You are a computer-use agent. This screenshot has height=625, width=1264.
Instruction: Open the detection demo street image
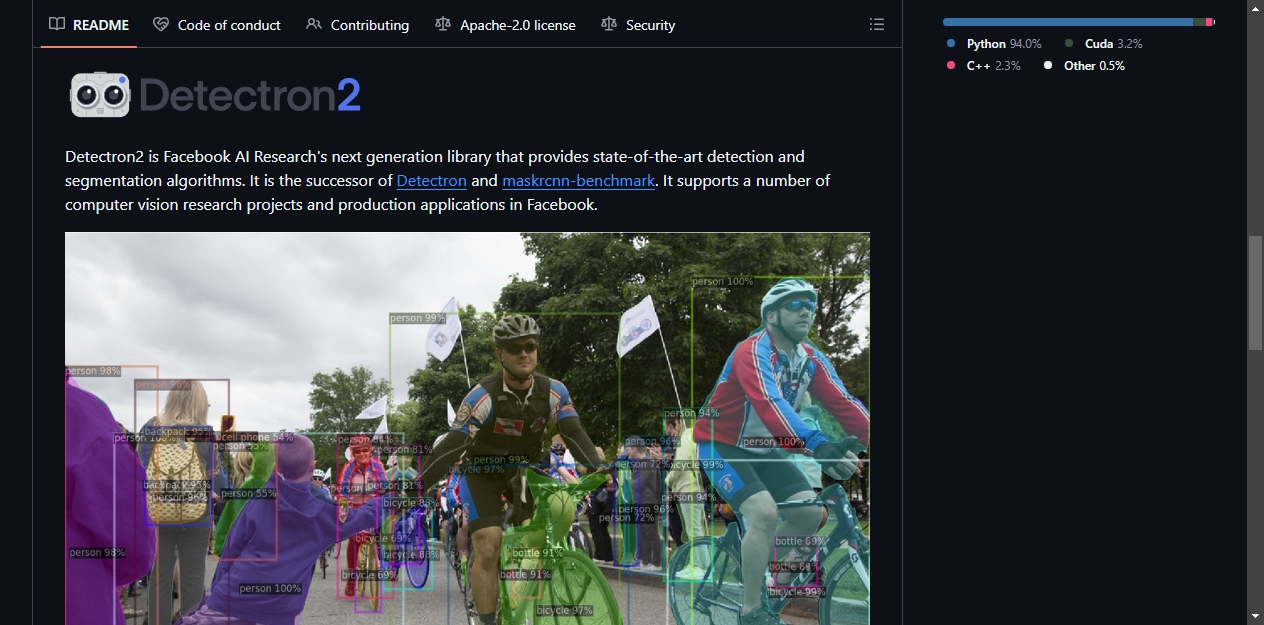pos(467,429)
